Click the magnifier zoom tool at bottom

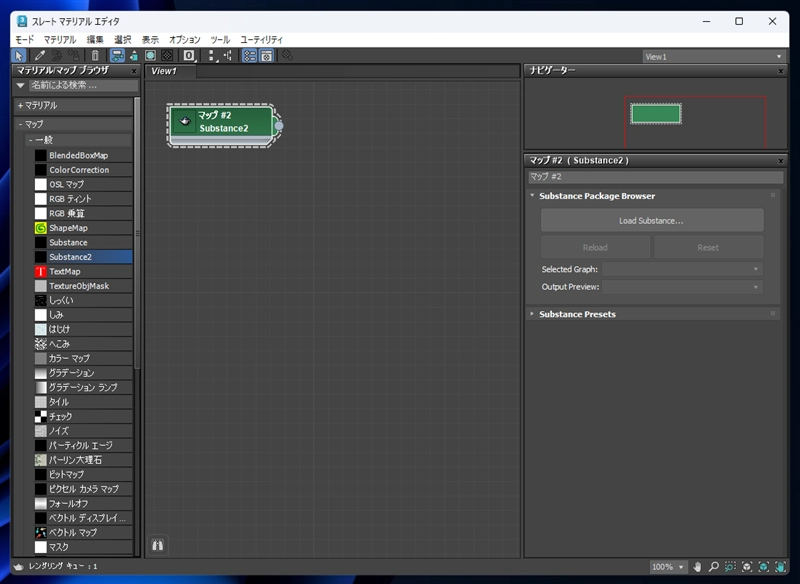point(714,567)
